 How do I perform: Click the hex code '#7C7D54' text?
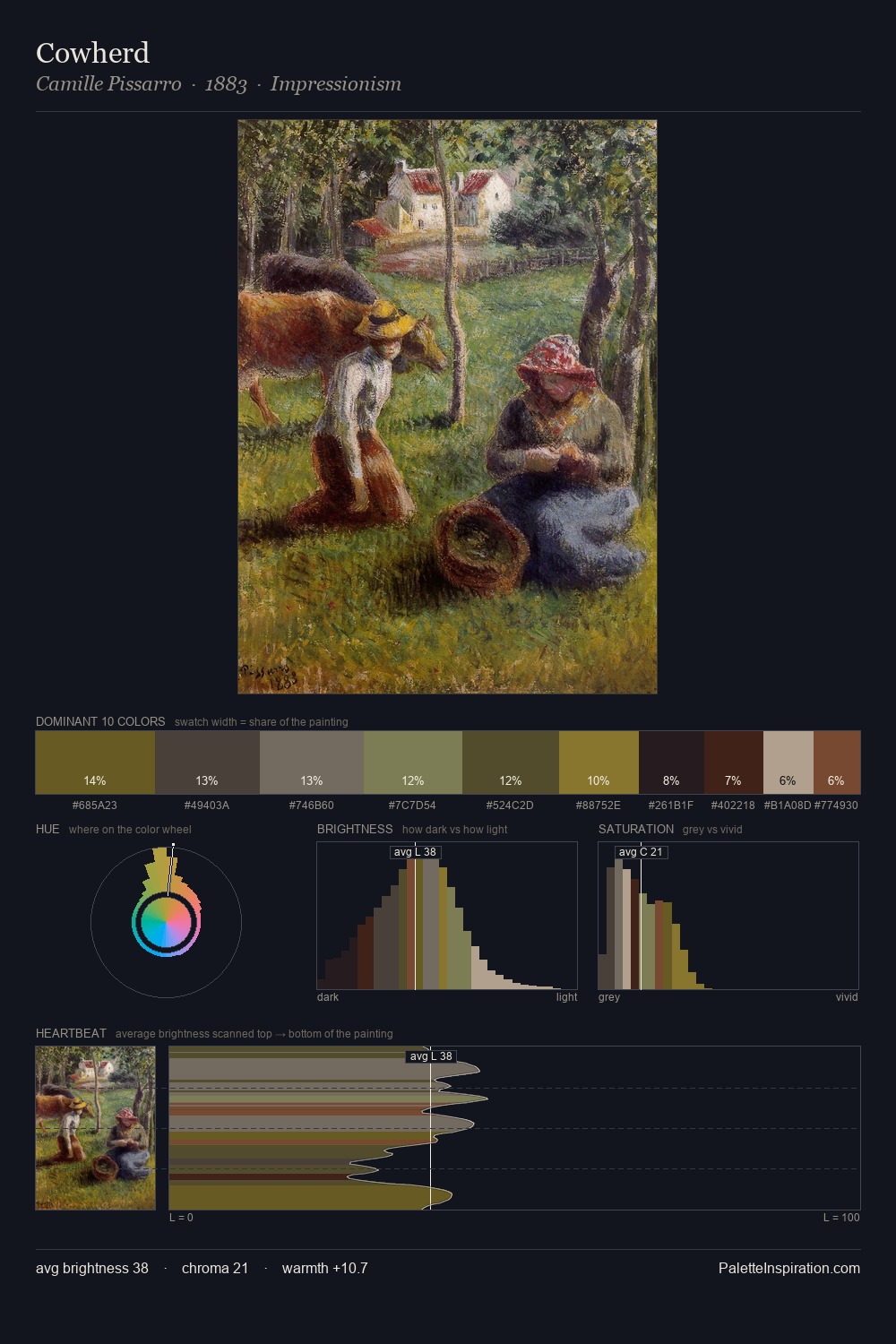point(413,806)
